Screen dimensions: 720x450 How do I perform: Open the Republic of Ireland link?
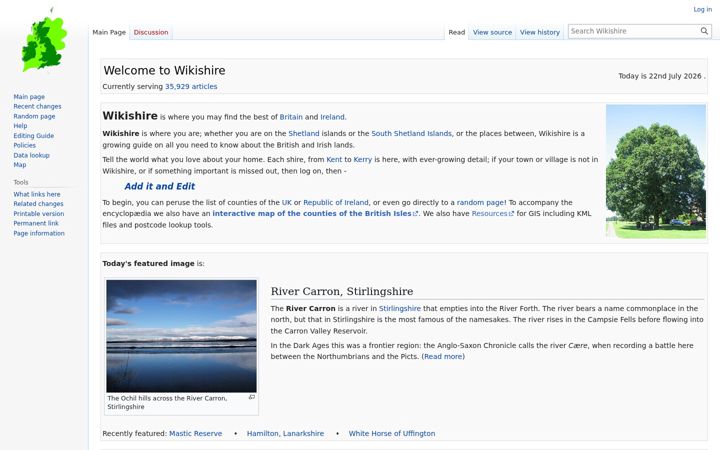coord(336,202)
